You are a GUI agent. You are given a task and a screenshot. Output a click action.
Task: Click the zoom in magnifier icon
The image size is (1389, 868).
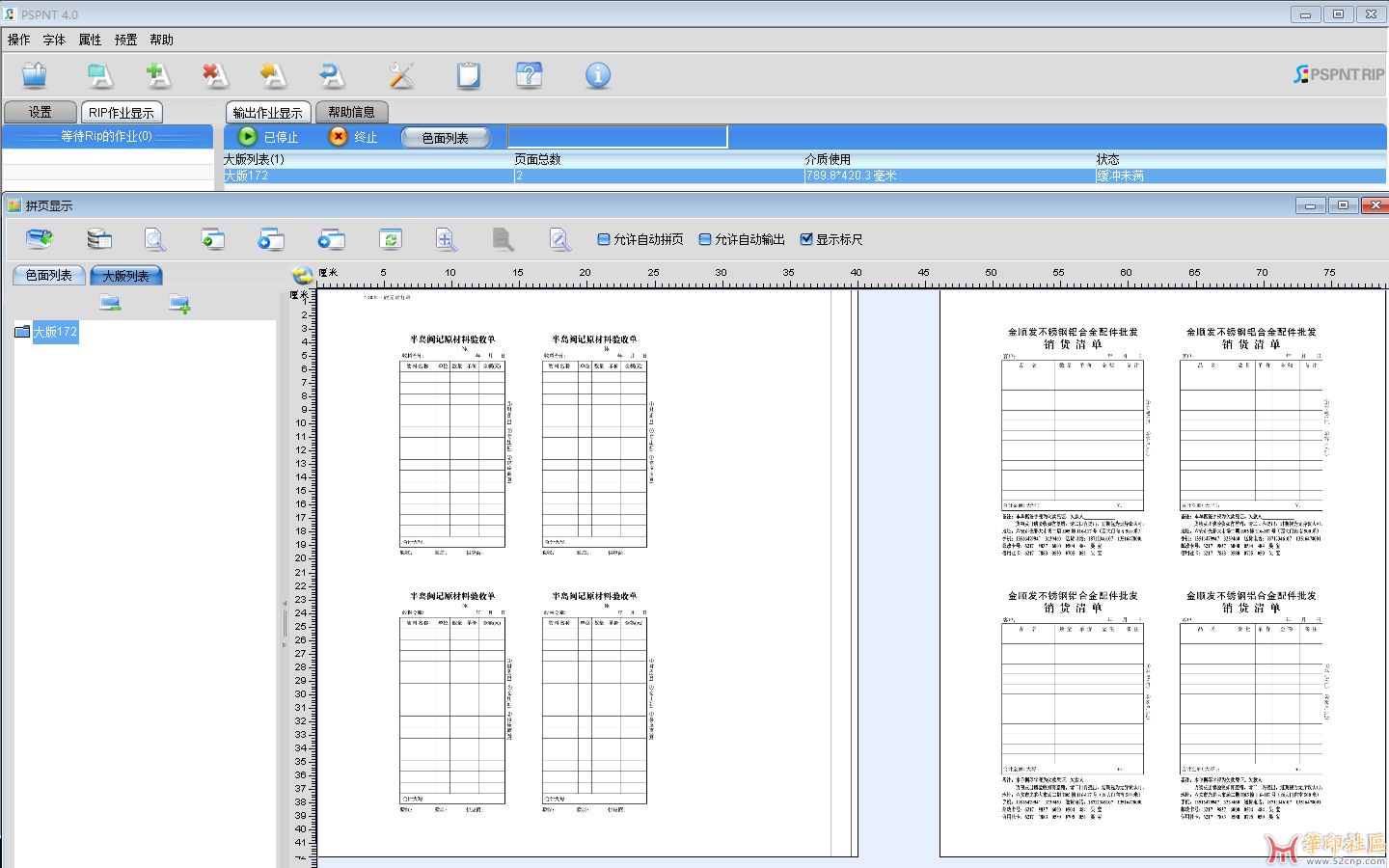coord(446,239)
